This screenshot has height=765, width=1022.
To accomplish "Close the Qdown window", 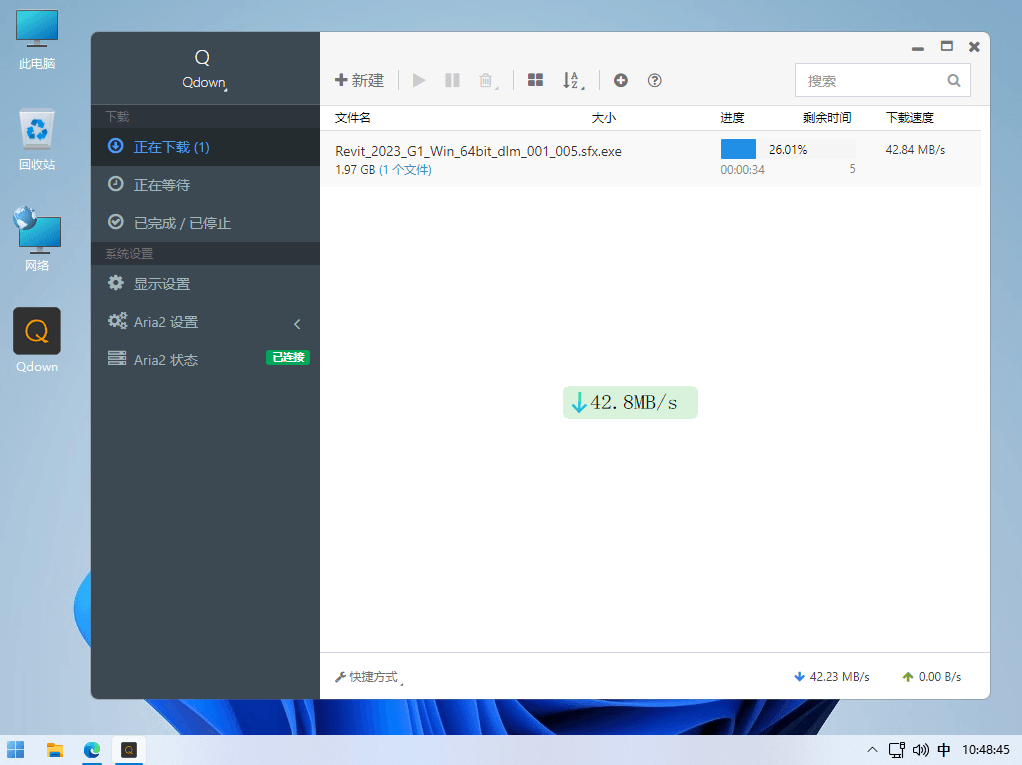I will tap(974, 46).
